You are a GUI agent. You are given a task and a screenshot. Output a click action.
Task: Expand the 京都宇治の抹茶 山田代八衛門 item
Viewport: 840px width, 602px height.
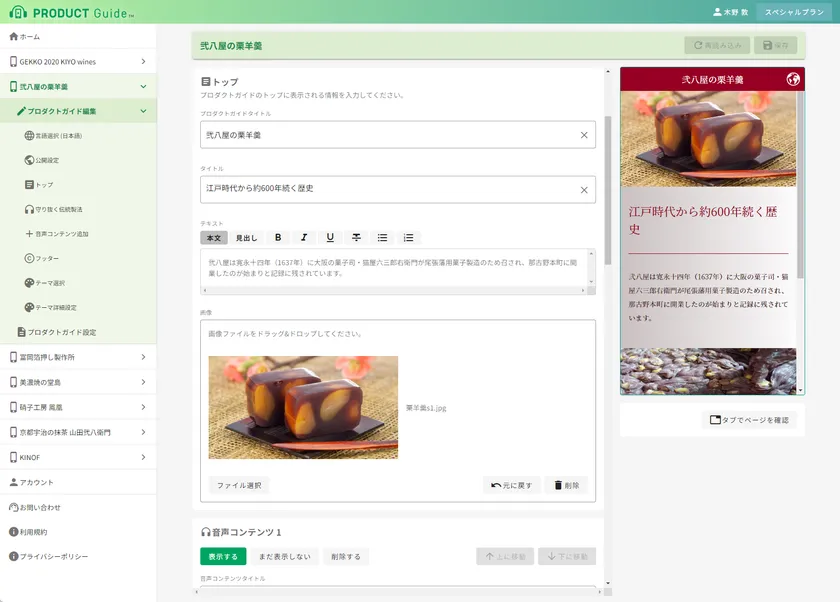[x=143, y=432]
